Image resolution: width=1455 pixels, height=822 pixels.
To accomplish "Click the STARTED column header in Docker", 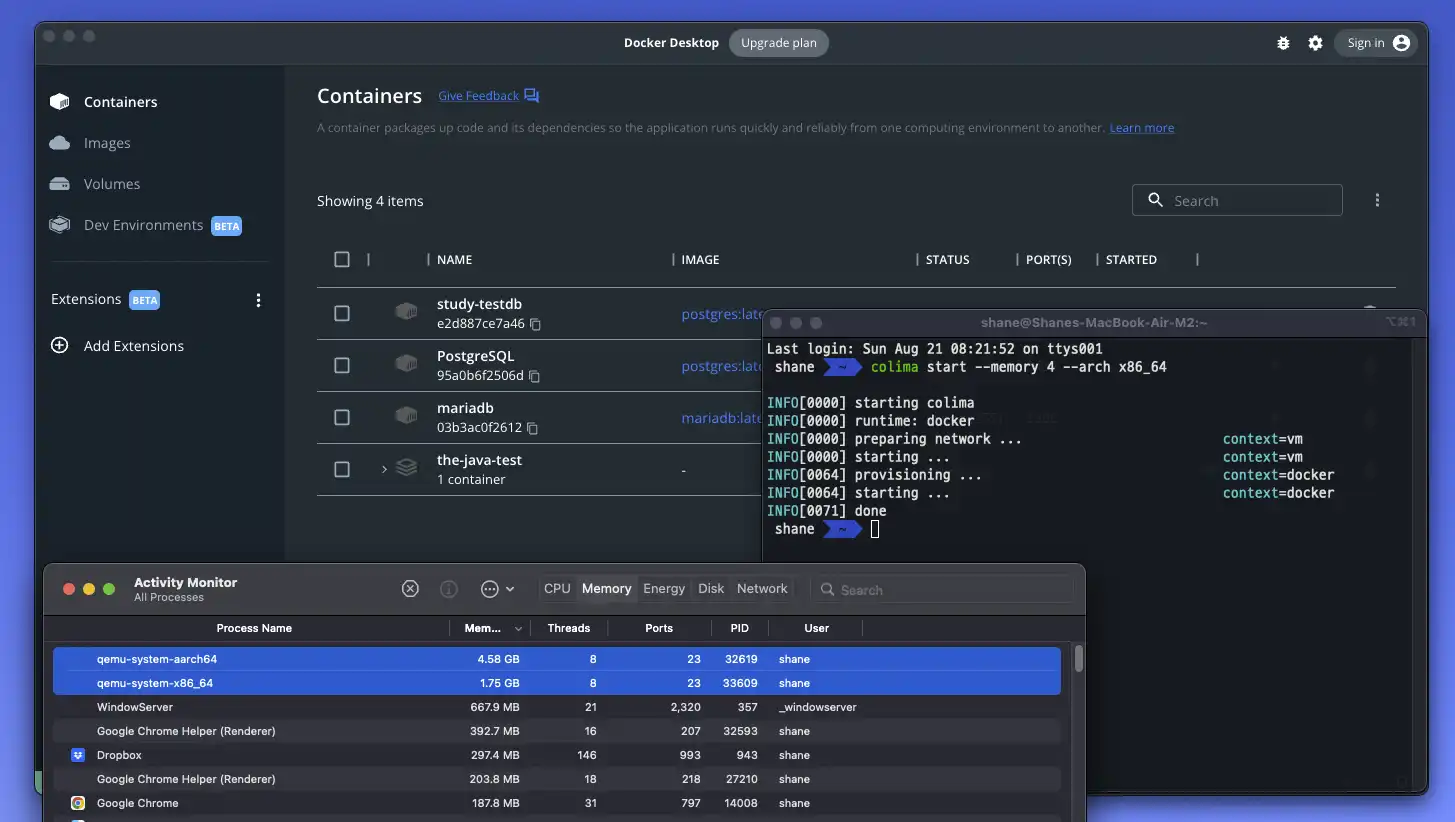I will 1131,259.
